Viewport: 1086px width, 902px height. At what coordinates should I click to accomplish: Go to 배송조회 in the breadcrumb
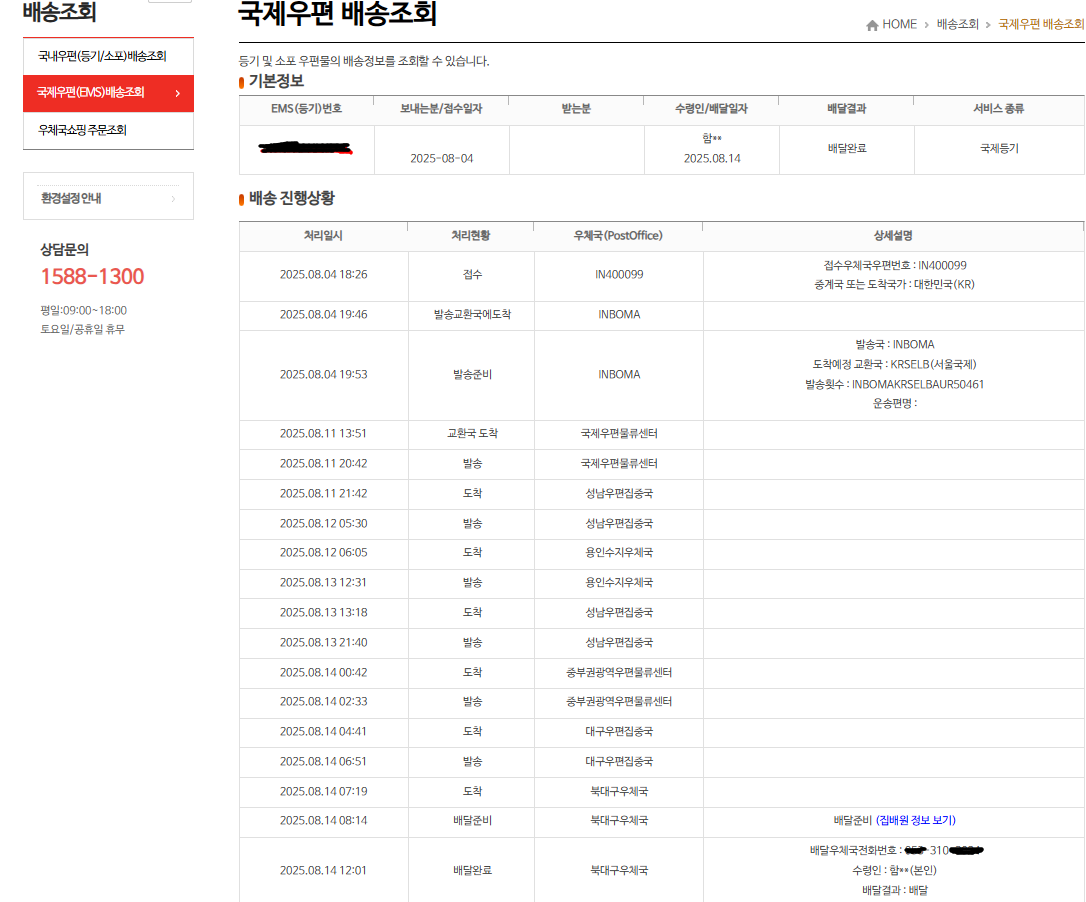(957, 25)
